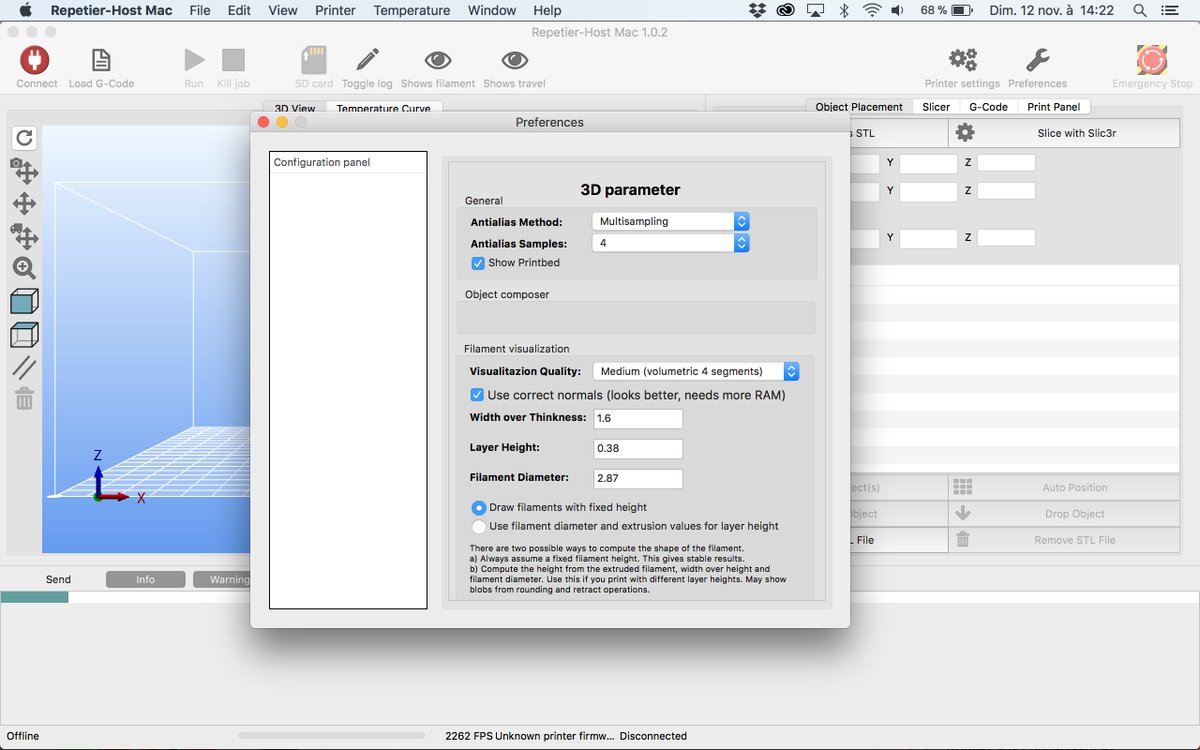
Task: Click the Shows filament eye icon
Action: pos(438,60)
